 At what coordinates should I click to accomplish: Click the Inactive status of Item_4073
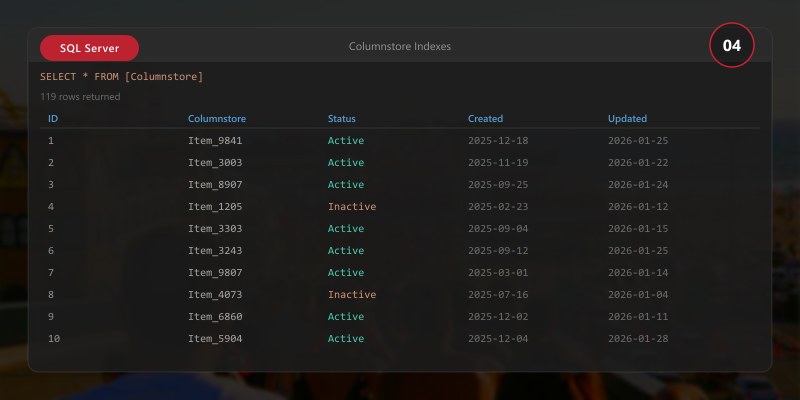point(352,294)
